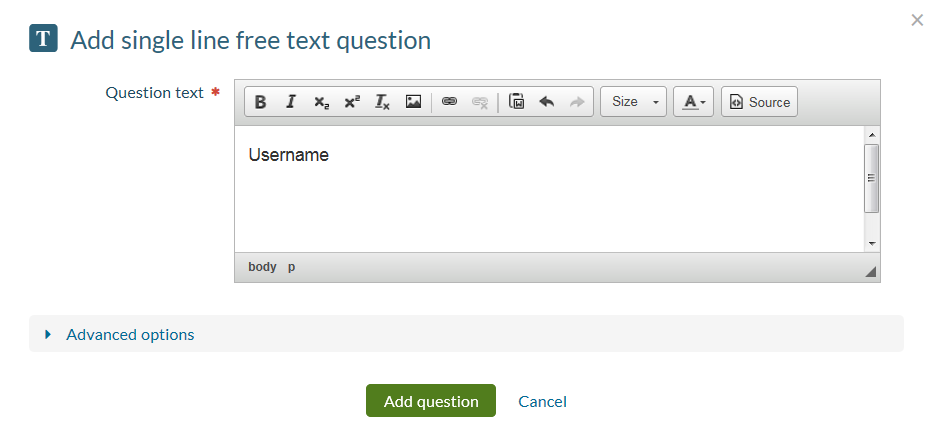Apply italic formatting with the I icon
The image size is (932, 440).
pos(291,102)
